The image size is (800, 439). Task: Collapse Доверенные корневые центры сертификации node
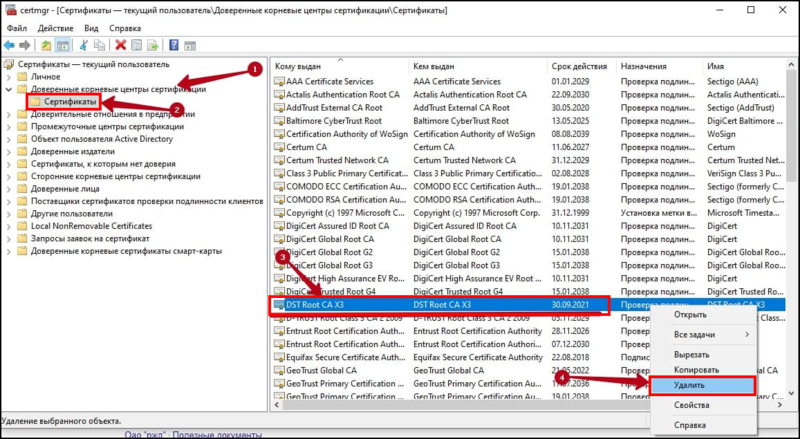tap(10, 89)
